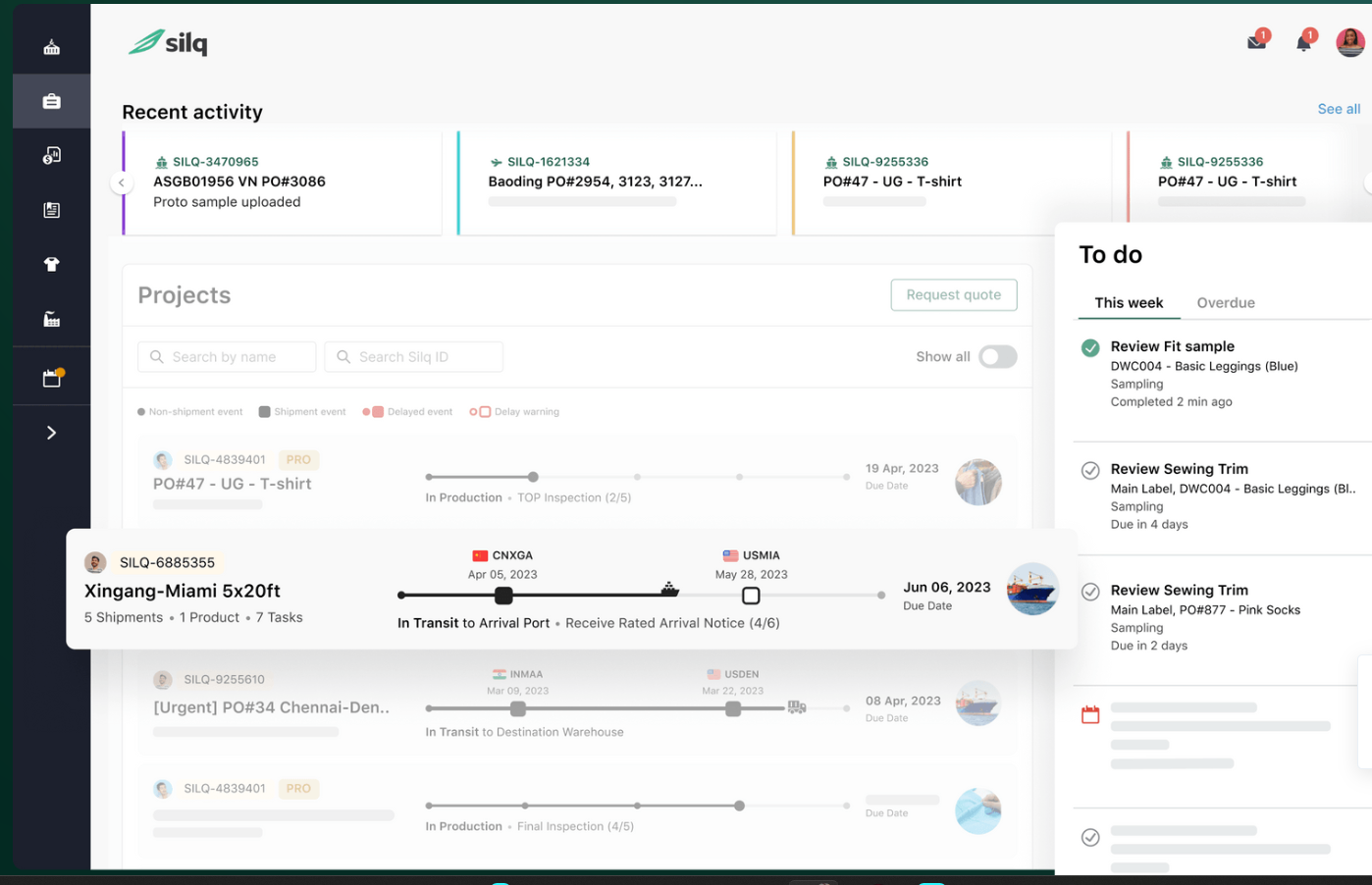
Task: Check Review Sewing Trim PO#877 task
Action: coord(1090,592)
